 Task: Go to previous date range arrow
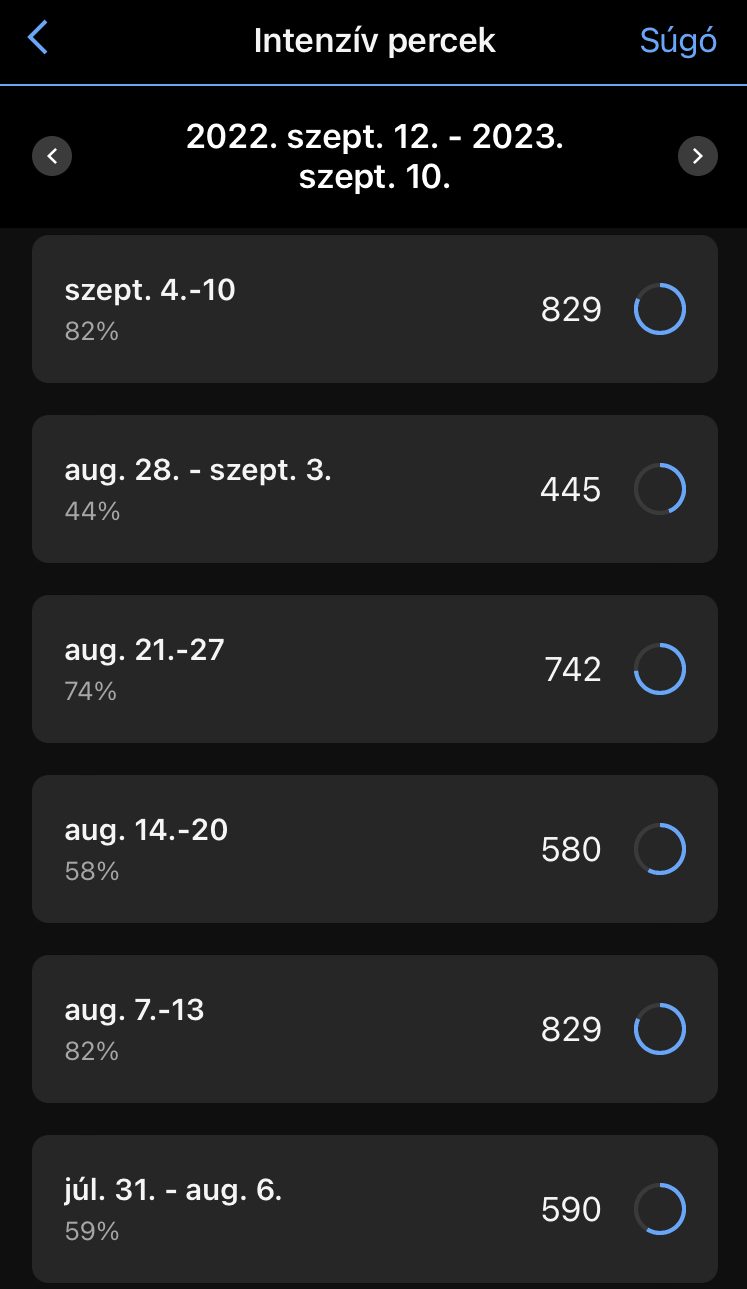pos(52,157)
